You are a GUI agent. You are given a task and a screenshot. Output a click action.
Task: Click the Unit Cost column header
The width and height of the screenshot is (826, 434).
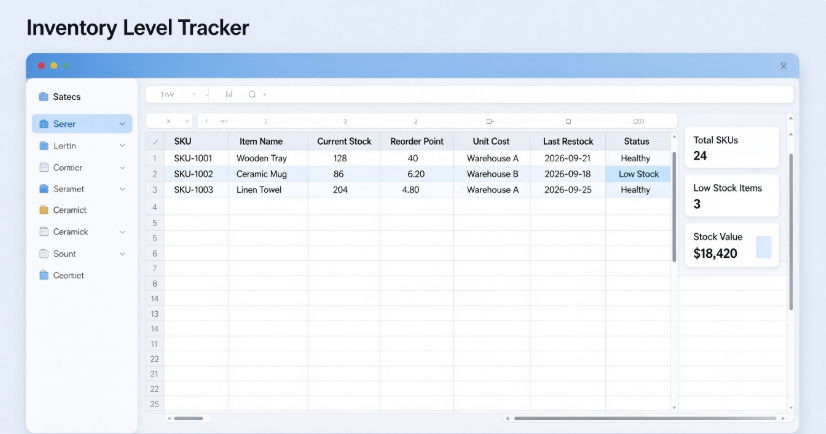(x=491, y=141)
